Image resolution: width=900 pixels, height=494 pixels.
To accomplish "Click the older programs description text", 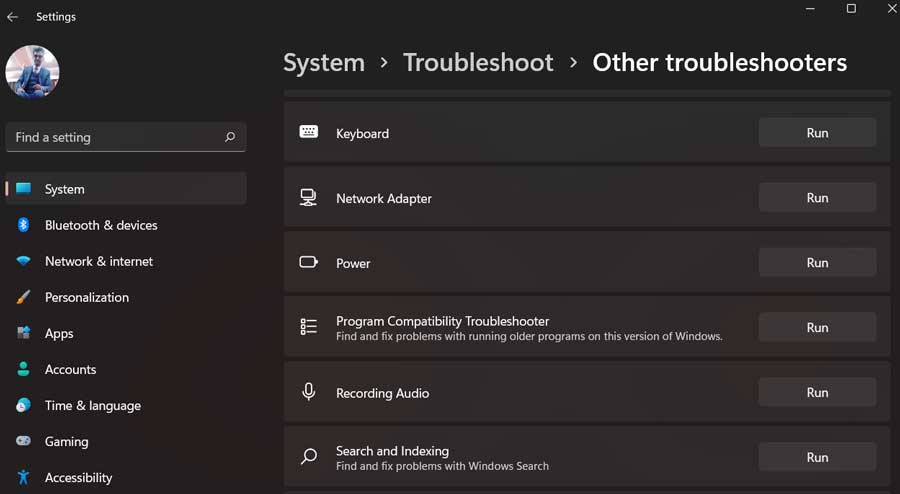I will [529, 336].
